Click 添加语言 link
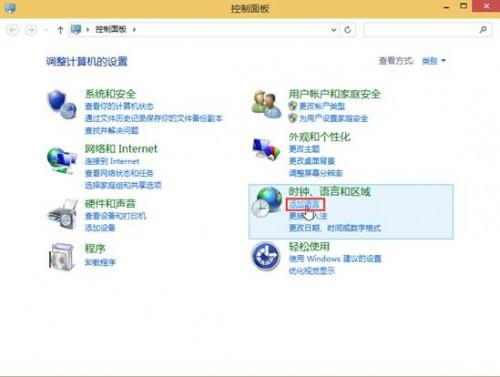The image size is (500, 377). pyautogui.click(x=304, y=204)
